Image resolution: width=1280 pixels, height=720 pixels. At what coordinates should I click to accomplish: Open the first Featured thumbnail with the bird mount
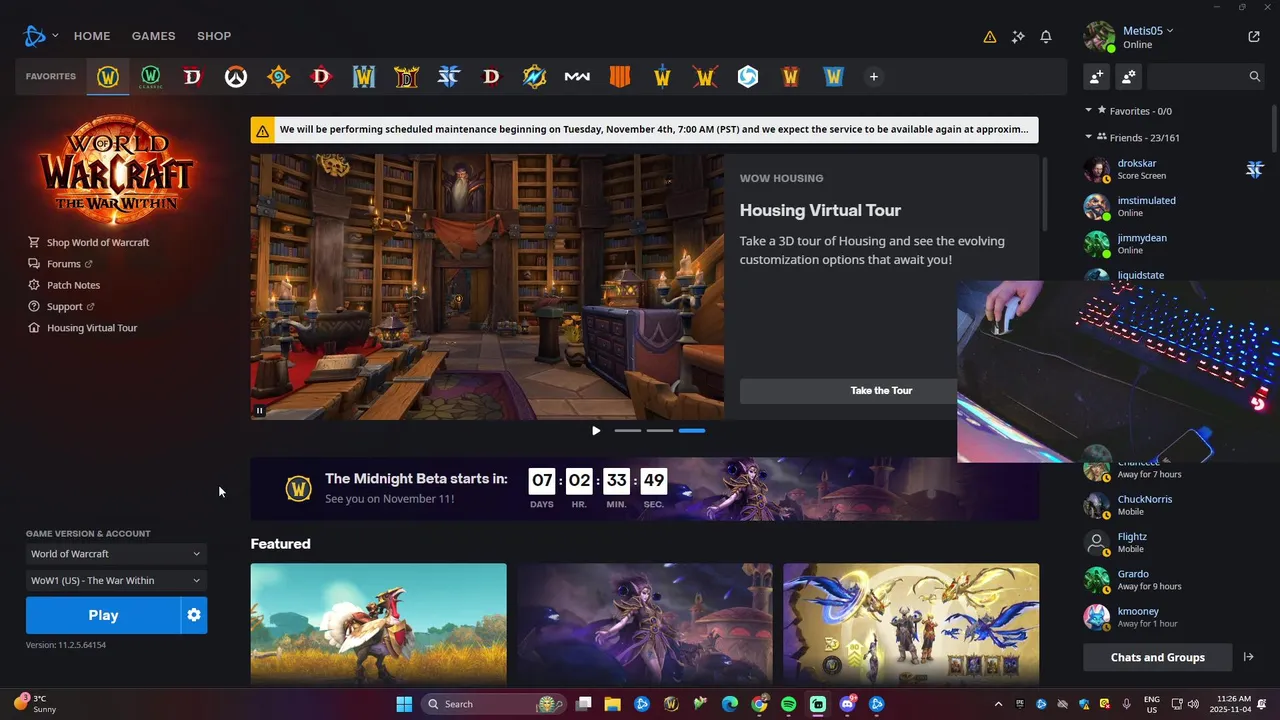click(x=378, y=624)
